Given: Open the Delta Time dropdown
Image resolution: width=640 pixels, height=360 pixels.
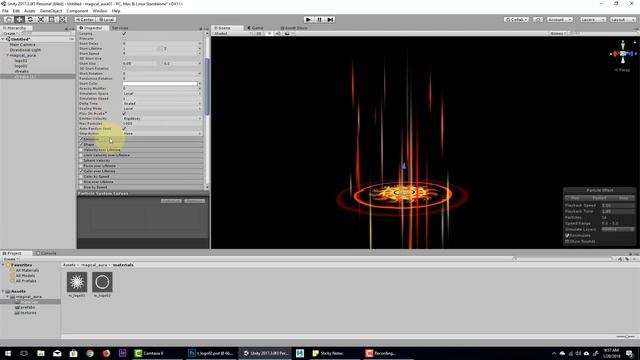Looking at the screenshot, I should [162, 103].
